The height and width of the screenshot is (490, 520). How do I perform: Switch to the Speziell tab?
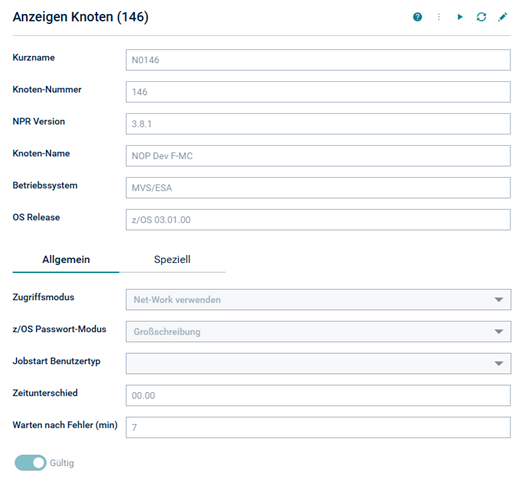[172, 260]
